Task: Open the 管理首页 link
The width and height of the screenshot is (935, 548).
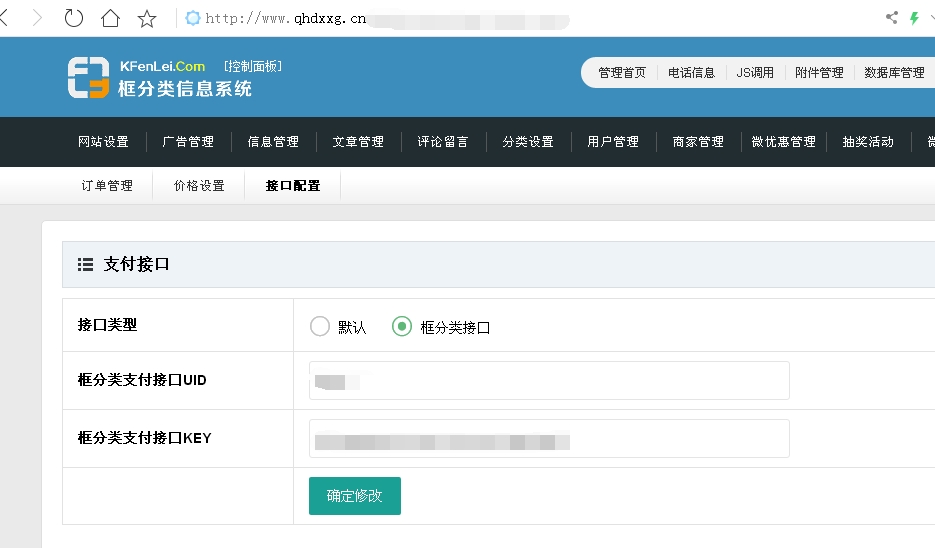Action: [x=622, y=73]
